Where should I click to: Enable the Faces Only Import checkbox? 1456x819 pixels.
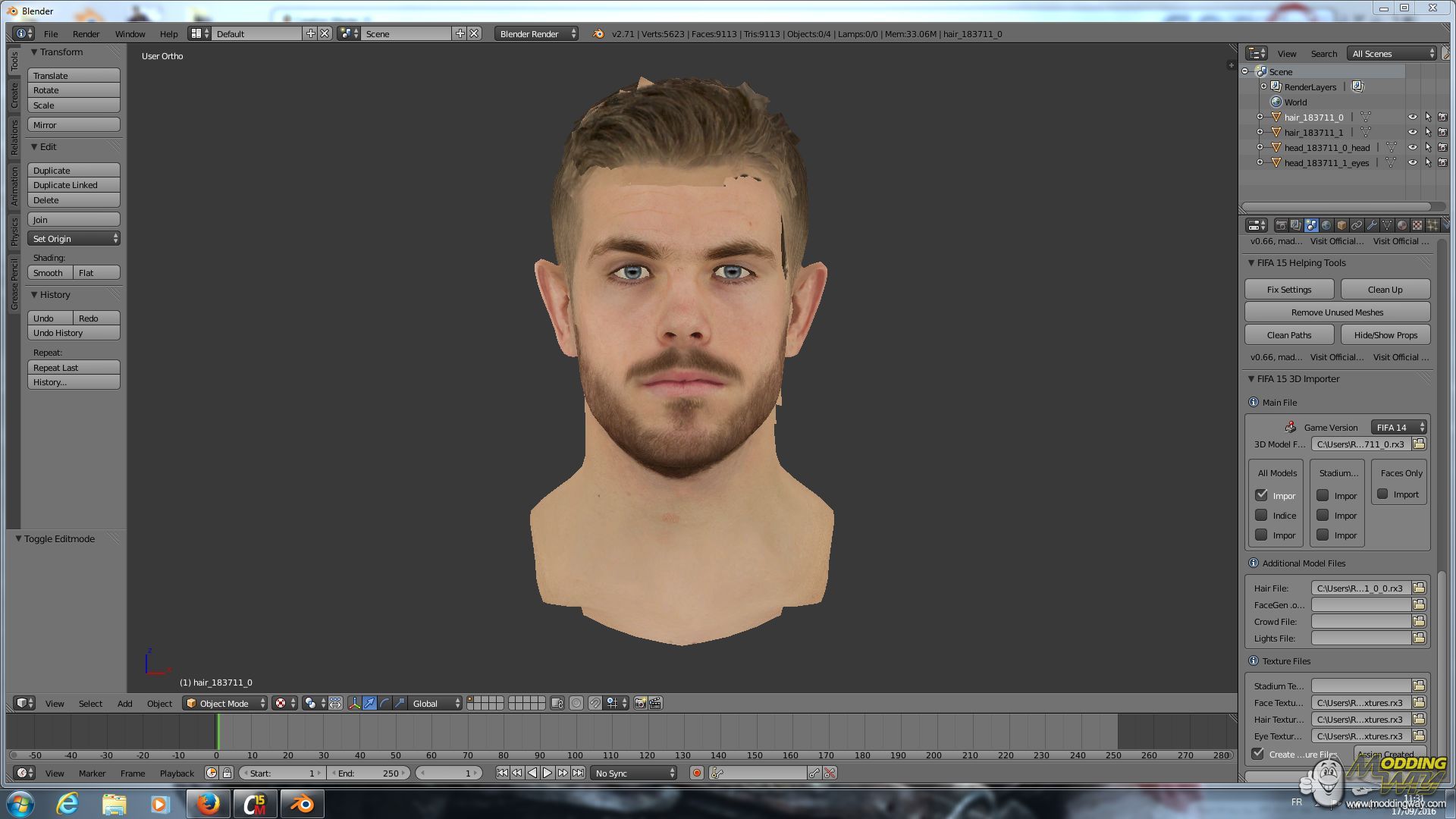pyautogui.click(x=1383, y=494)
